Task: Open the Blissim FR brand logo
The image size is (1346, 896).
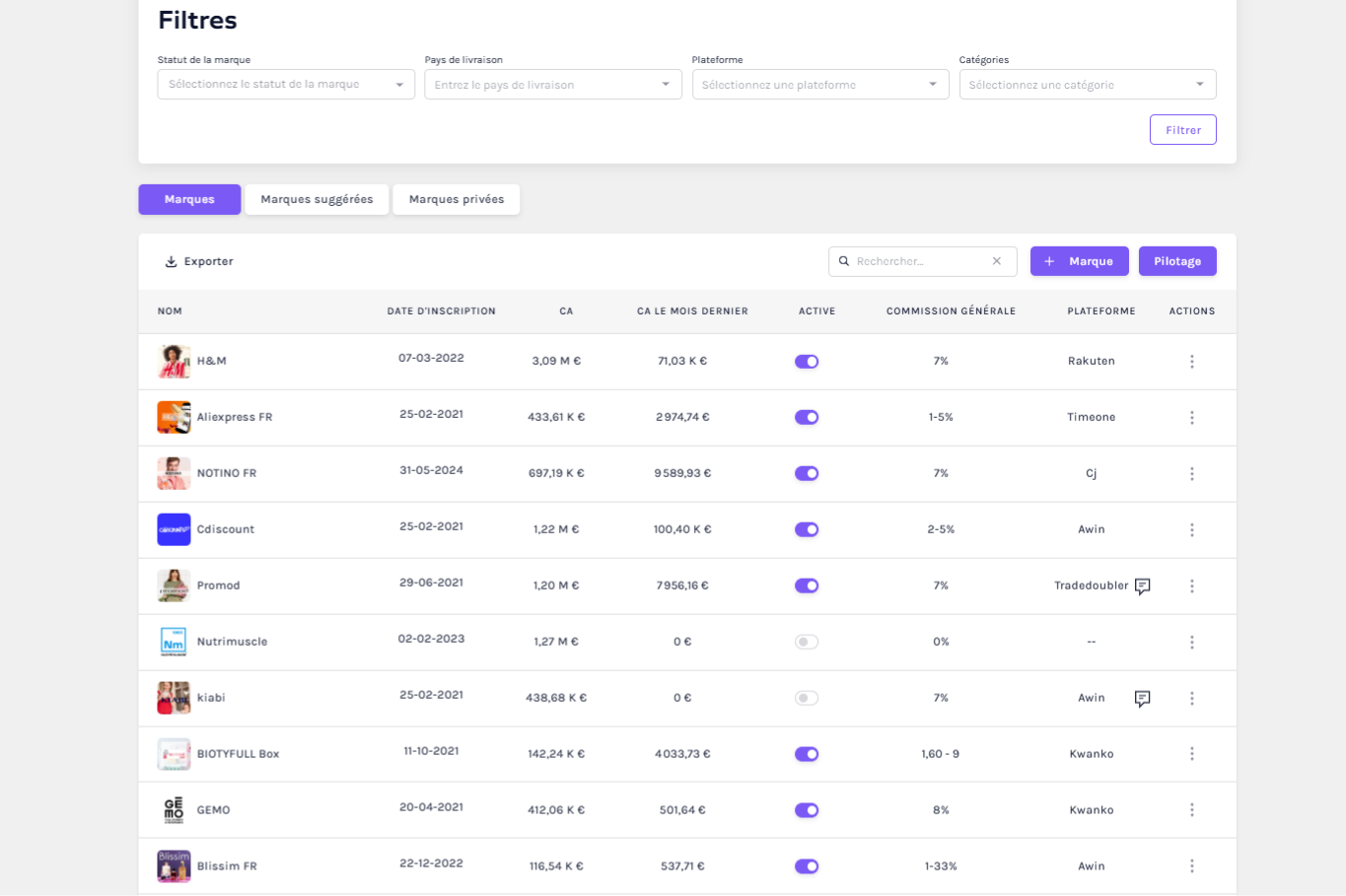Action: click(x=174, y=866)
